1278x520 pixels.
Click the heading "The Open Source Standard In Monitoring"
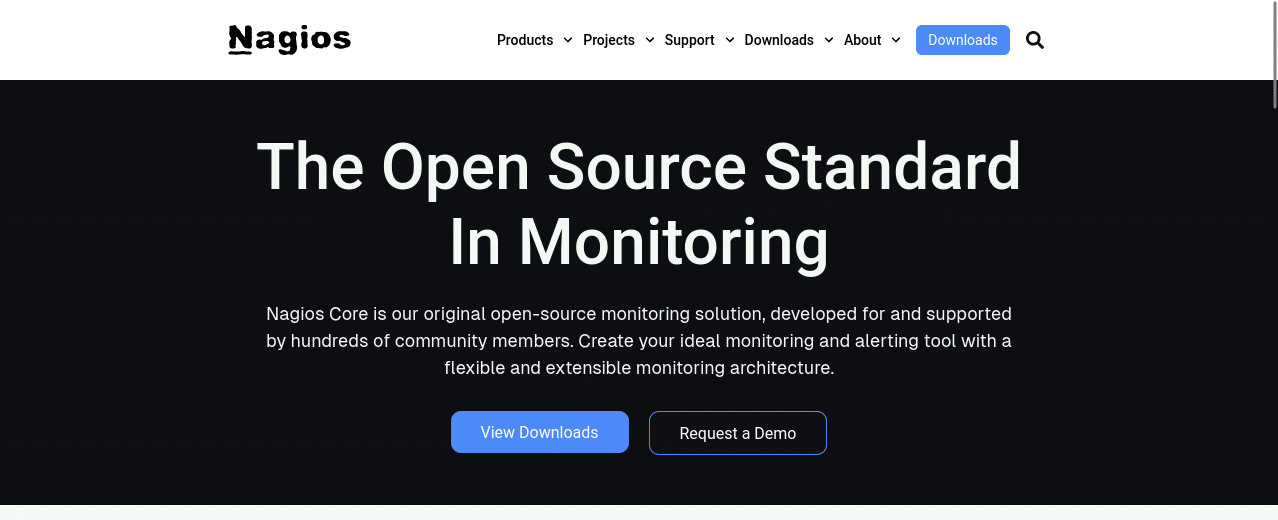639,204
